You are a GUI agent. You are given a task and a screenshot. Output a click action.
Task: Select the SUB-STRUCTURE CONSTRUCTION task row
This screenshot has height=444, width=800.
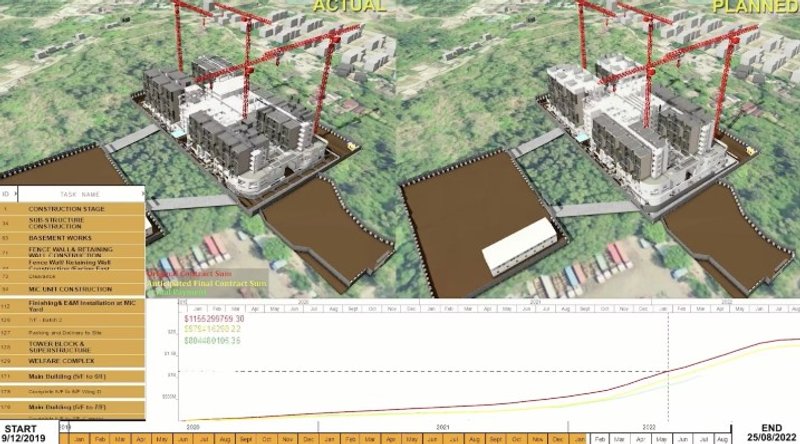[x=72, y=223]
